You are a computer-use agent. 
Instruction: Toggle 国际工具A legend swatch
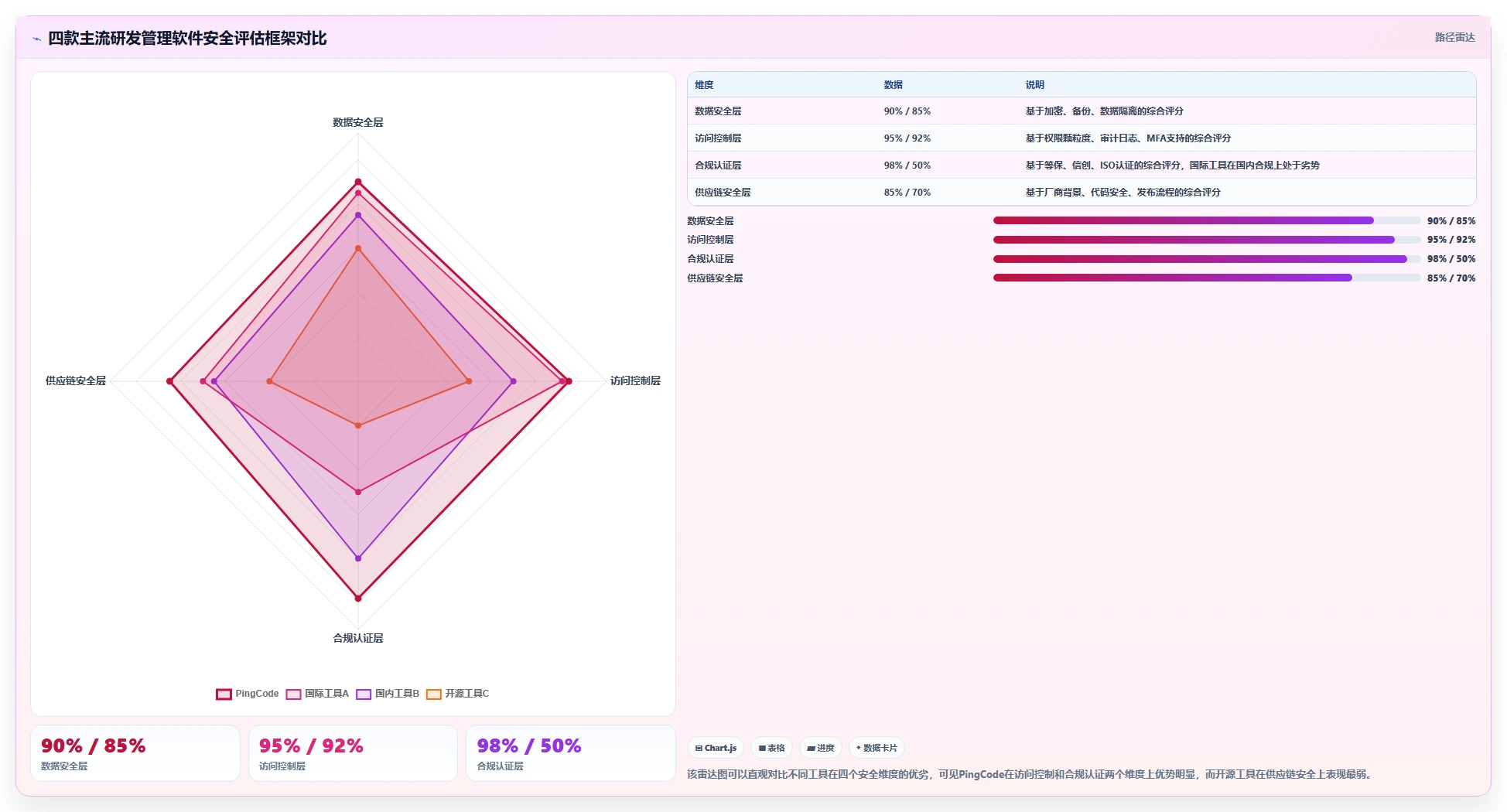point(293,694)
